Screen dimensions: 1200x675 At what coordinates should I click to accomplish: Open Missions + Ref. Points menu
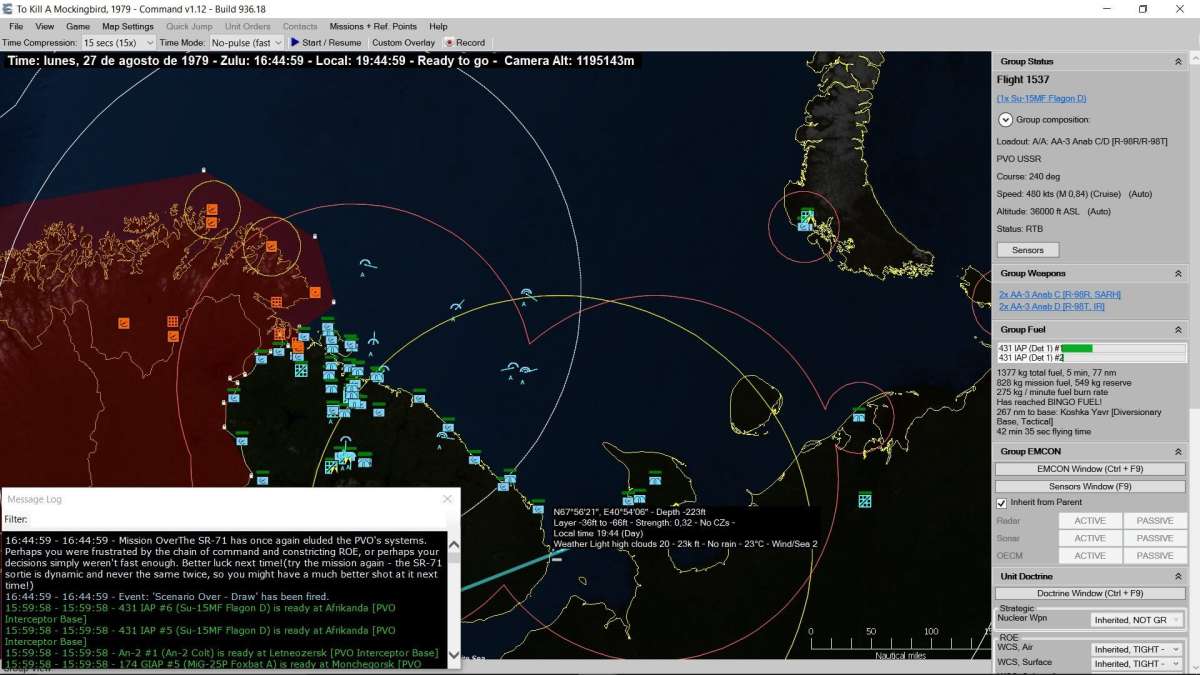point(373,26)
